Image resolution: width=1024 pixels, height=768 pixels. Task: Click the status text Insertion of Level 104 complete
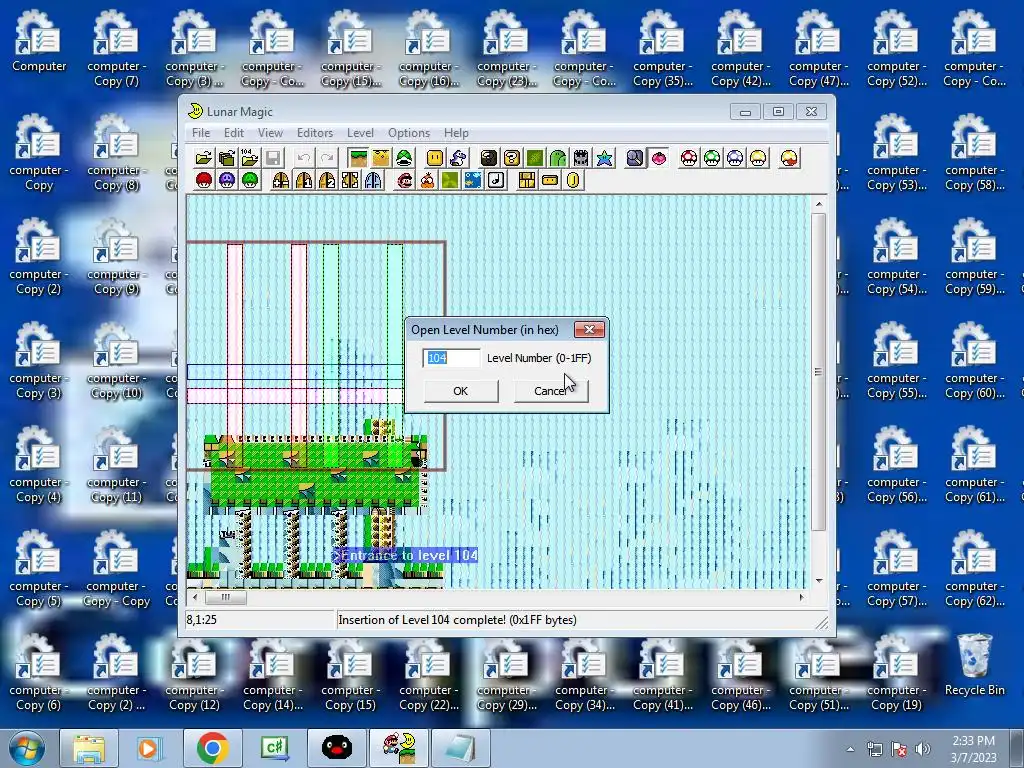pyautogui.click(x=457, y=620)
